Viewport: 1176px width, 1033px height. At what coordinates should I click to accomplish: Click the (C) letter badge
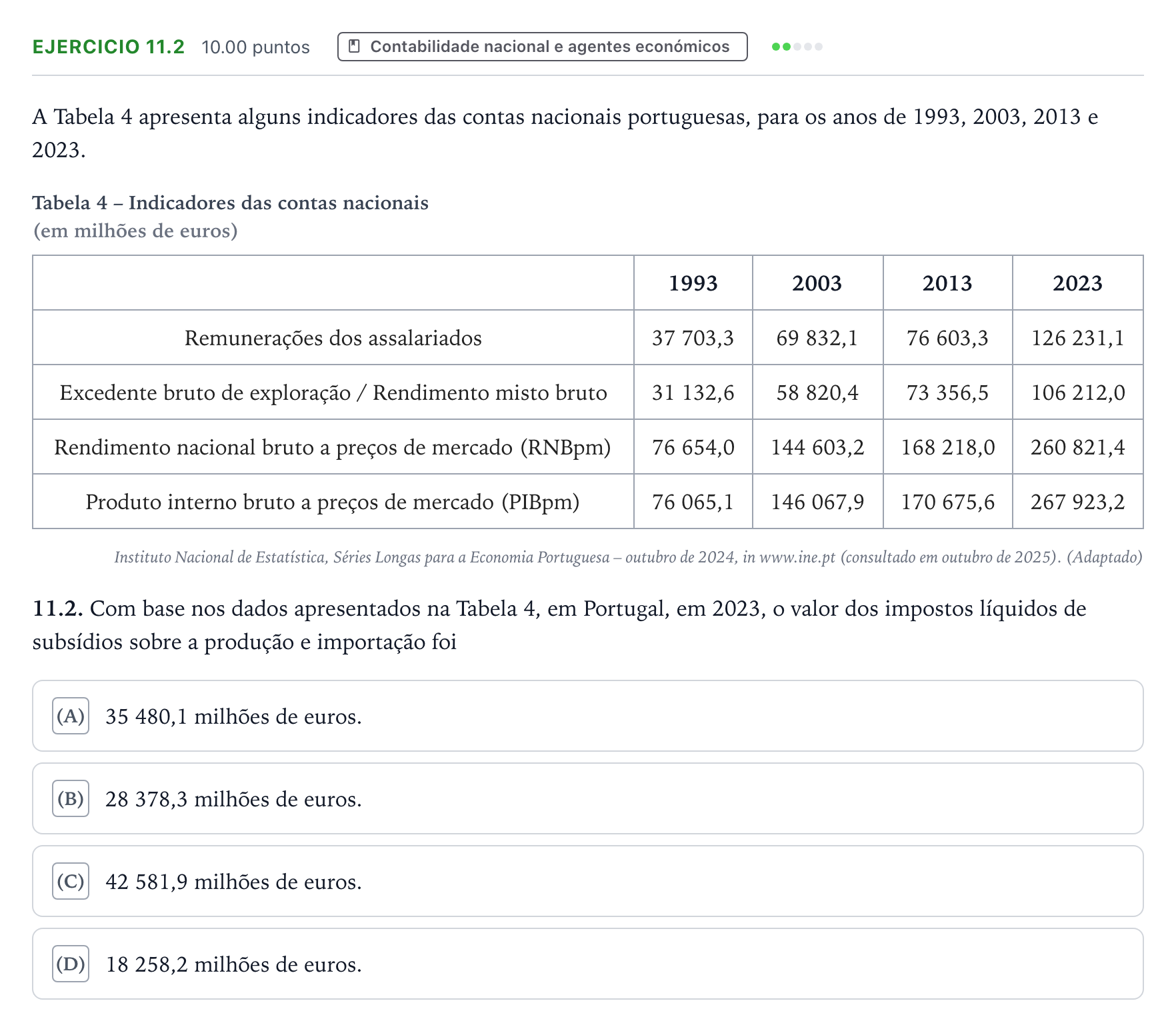[x=71, y=881]
